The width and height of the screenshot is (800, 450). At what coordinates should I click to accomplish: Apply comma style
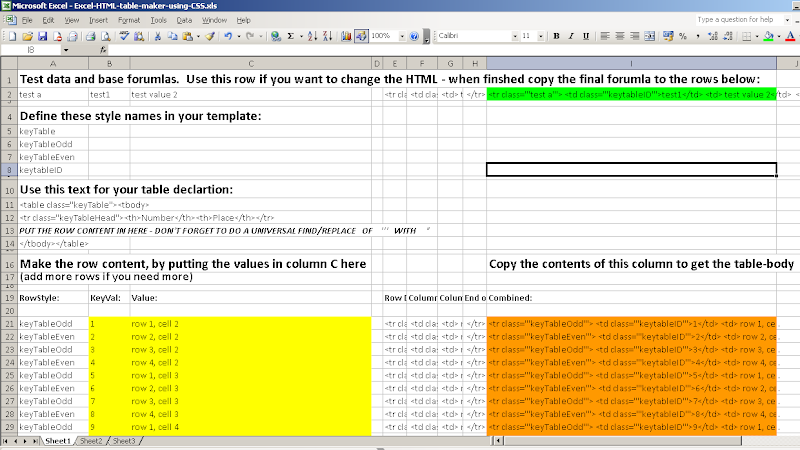click(x=697, y=36)
